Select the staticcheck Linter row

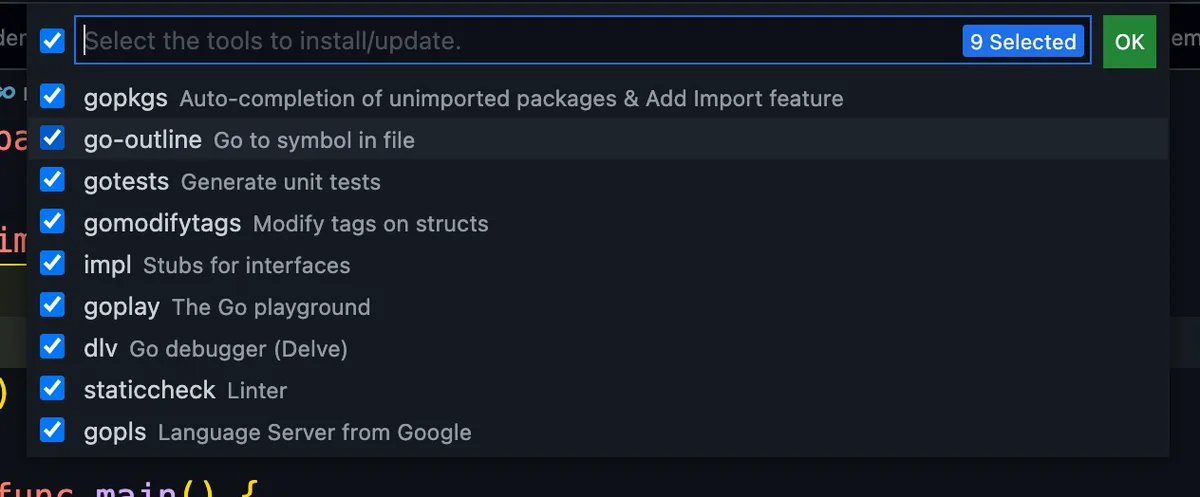coord(598,390)
